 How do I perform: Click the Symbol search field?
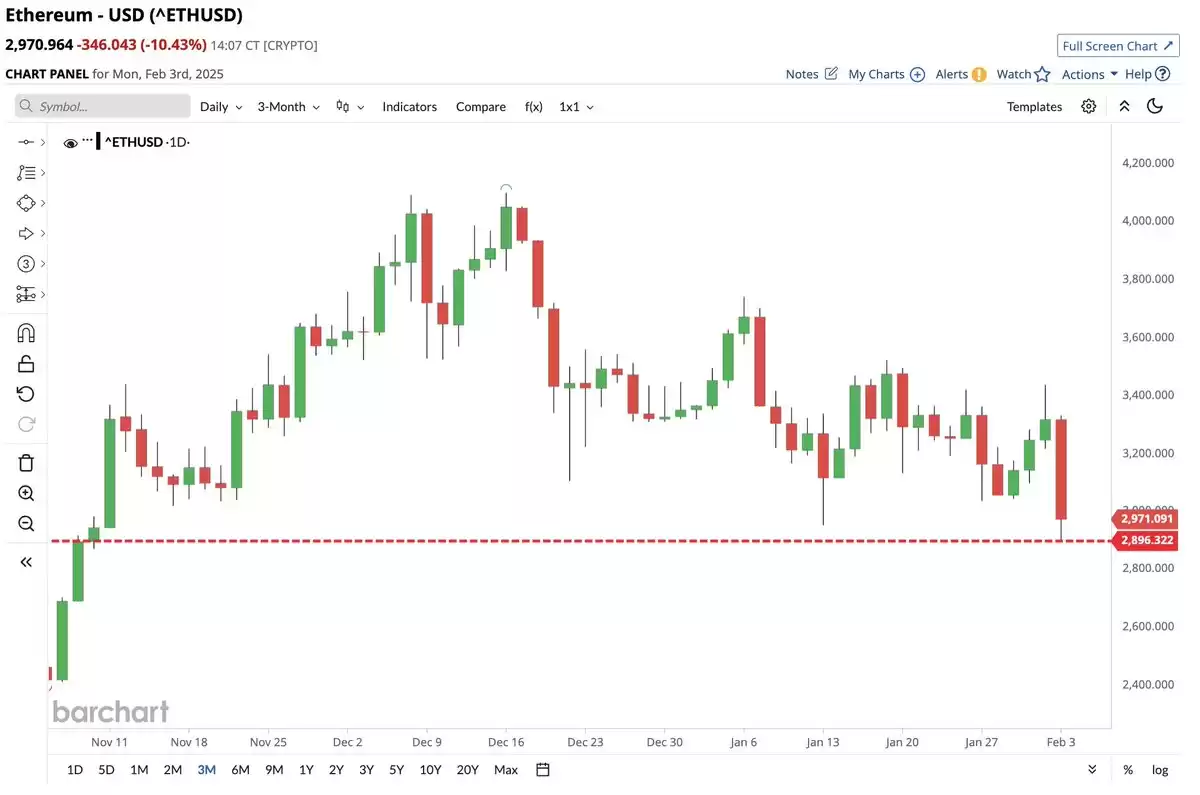coord(102,106)
